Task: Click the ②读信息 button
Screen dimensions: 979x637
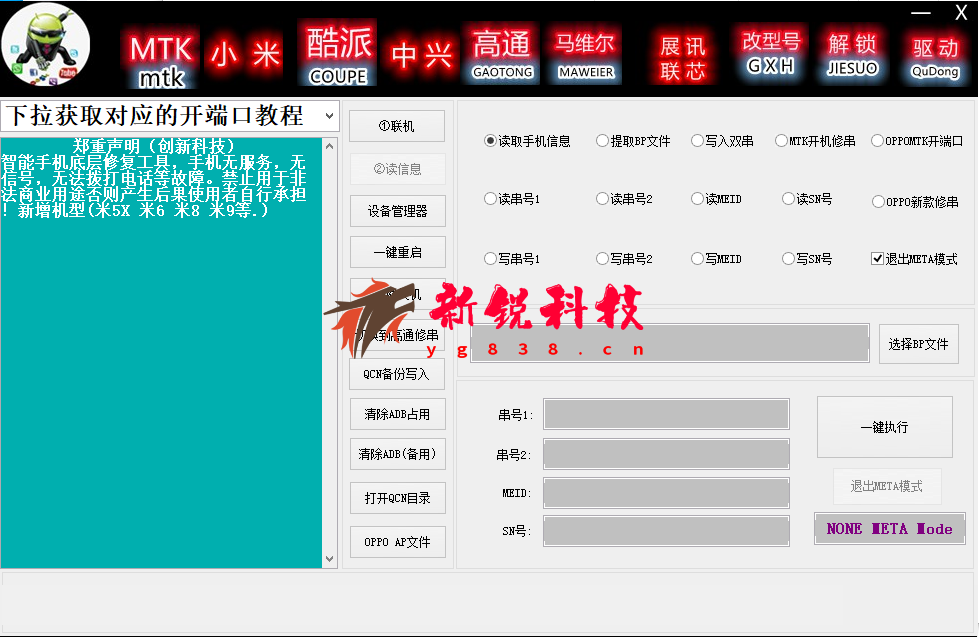Action: (397, 169)
